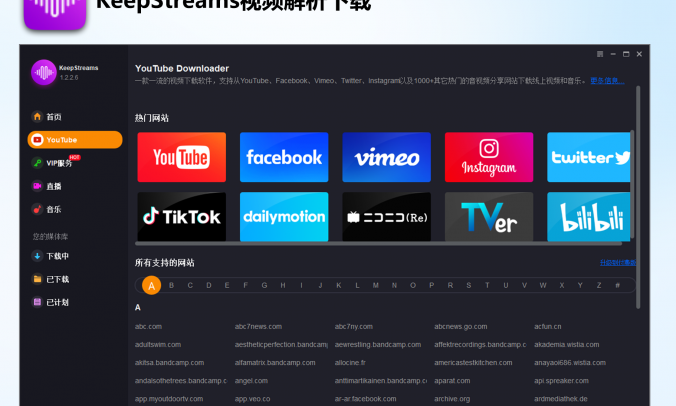Click the main page vertical scrollbar

638,197
